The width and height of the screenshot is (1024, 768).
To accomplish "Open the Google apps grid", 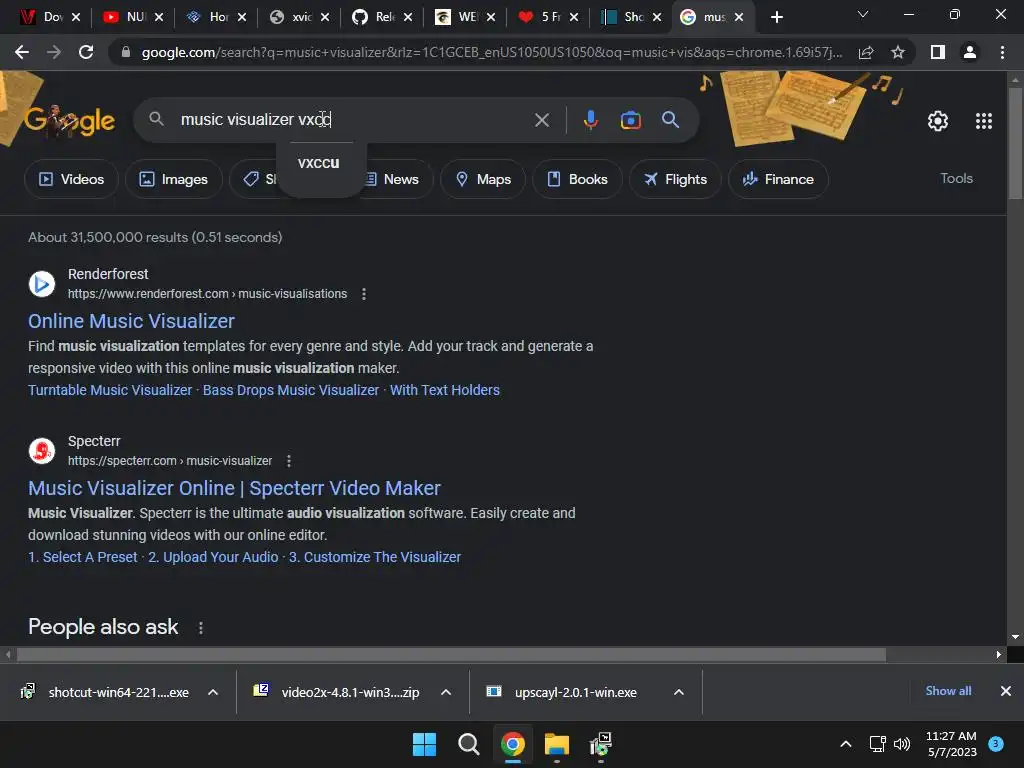I will pyautogui.click(x=984, y=121).
